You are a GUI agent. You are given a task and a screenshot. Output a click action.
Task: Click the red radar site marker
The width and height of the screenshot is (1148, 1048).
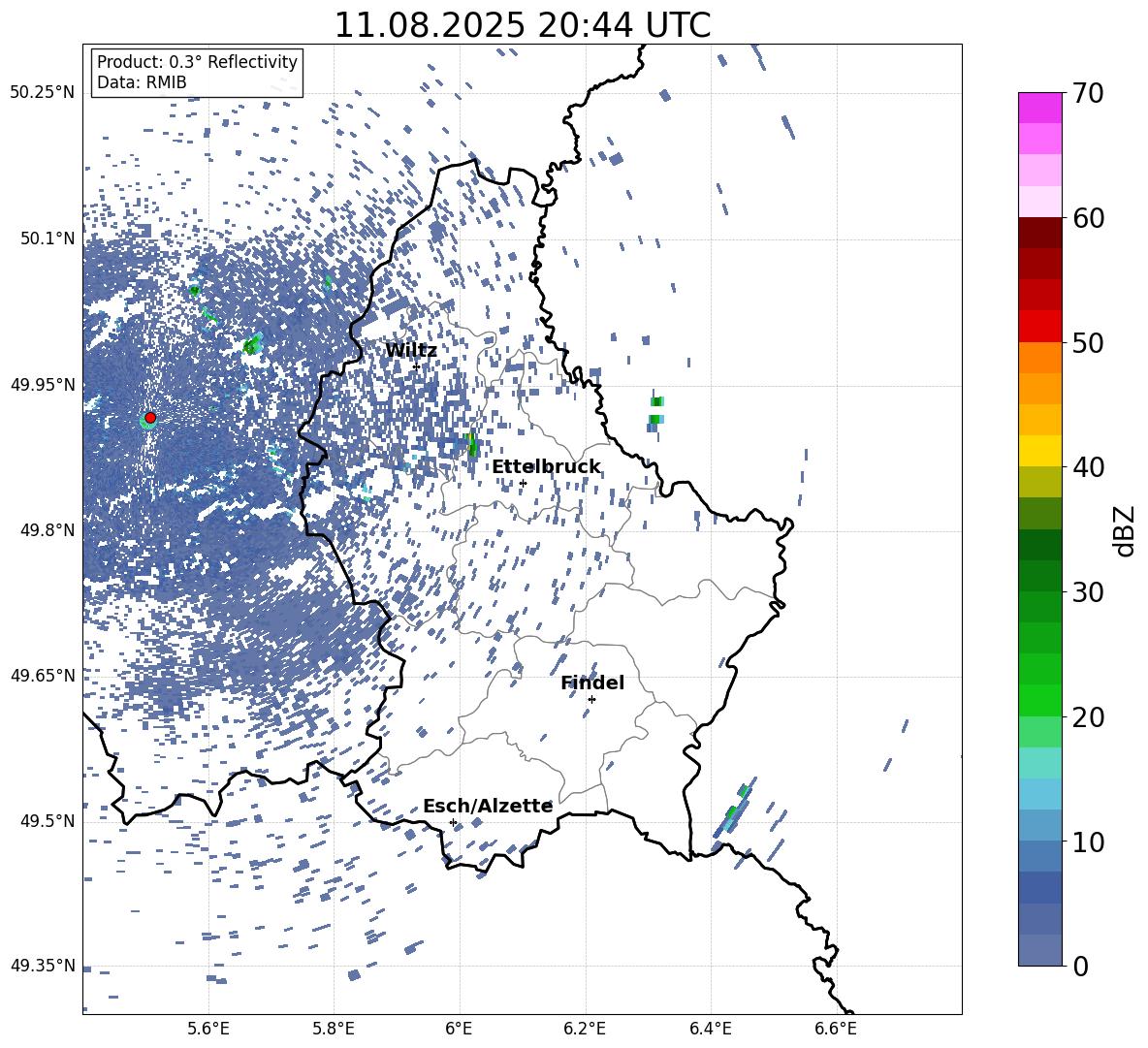coord(150,418)
